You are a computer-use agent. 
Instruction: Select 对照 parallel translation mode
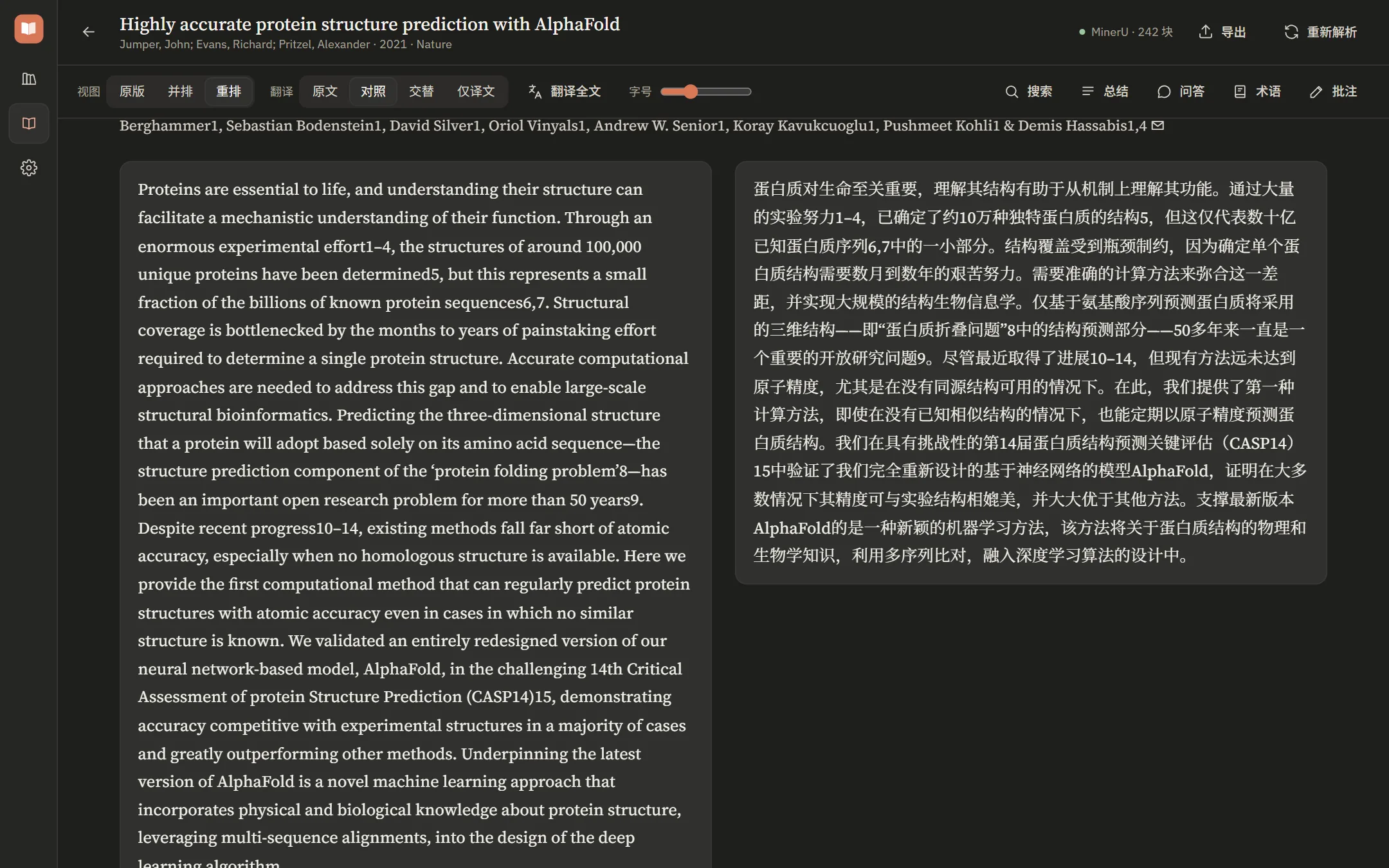click(x=373, y=91)
